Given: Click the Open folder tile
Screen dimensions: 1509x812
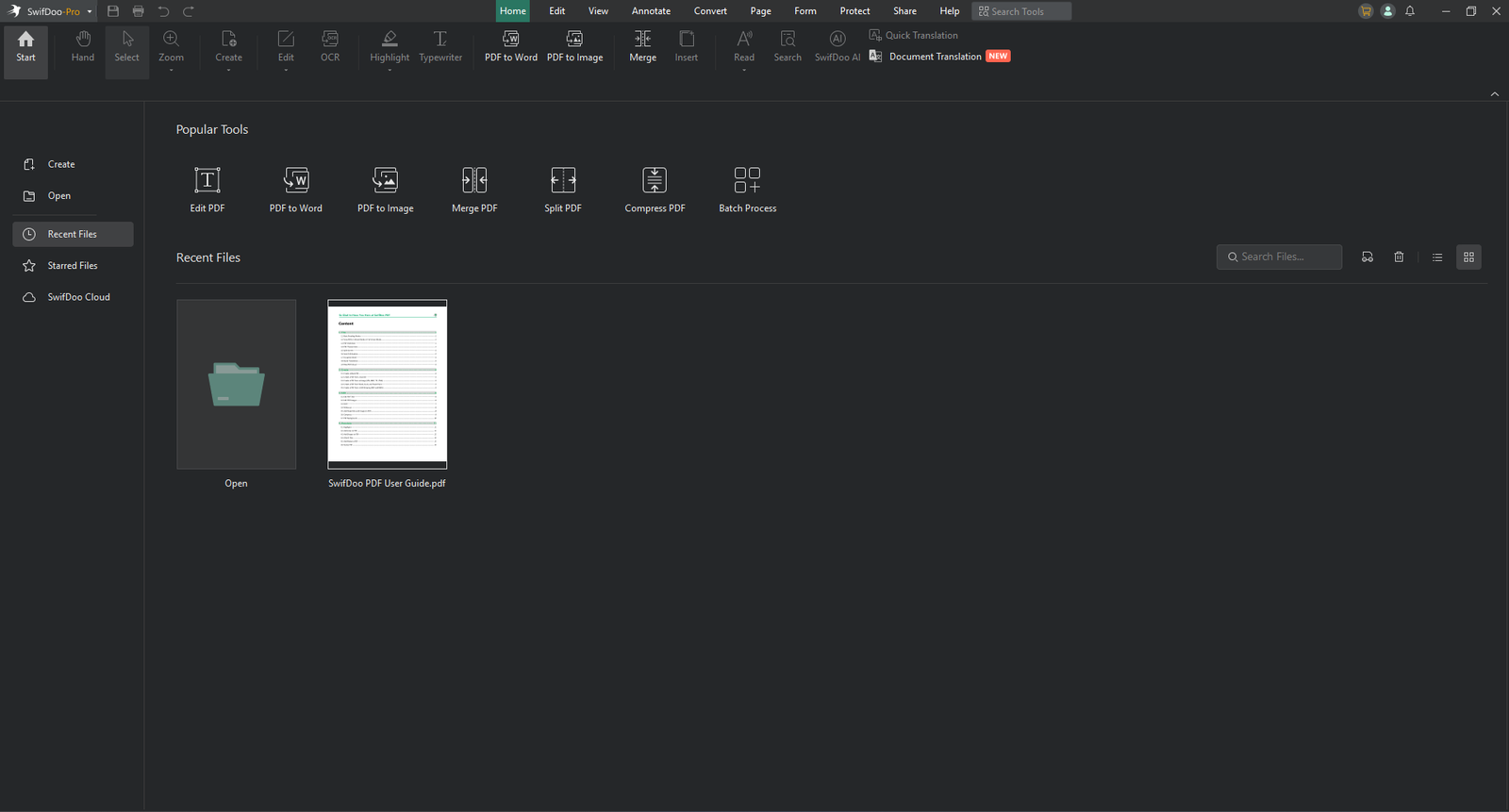Looking at the screenshot, I should [x=236, y=384].
